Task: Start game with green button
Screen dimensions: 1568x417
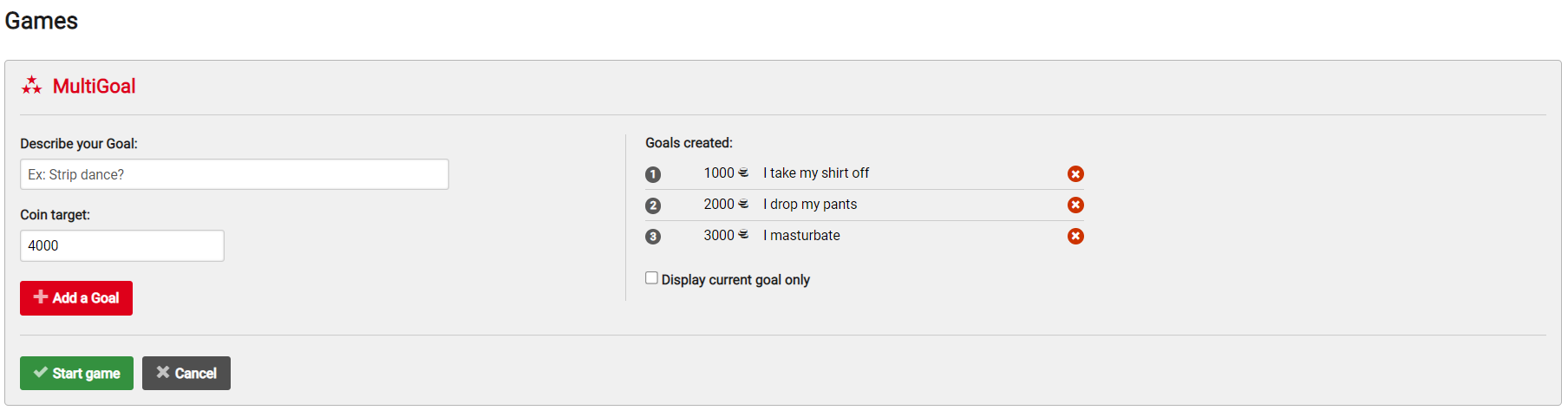Action: pos(76,374)
